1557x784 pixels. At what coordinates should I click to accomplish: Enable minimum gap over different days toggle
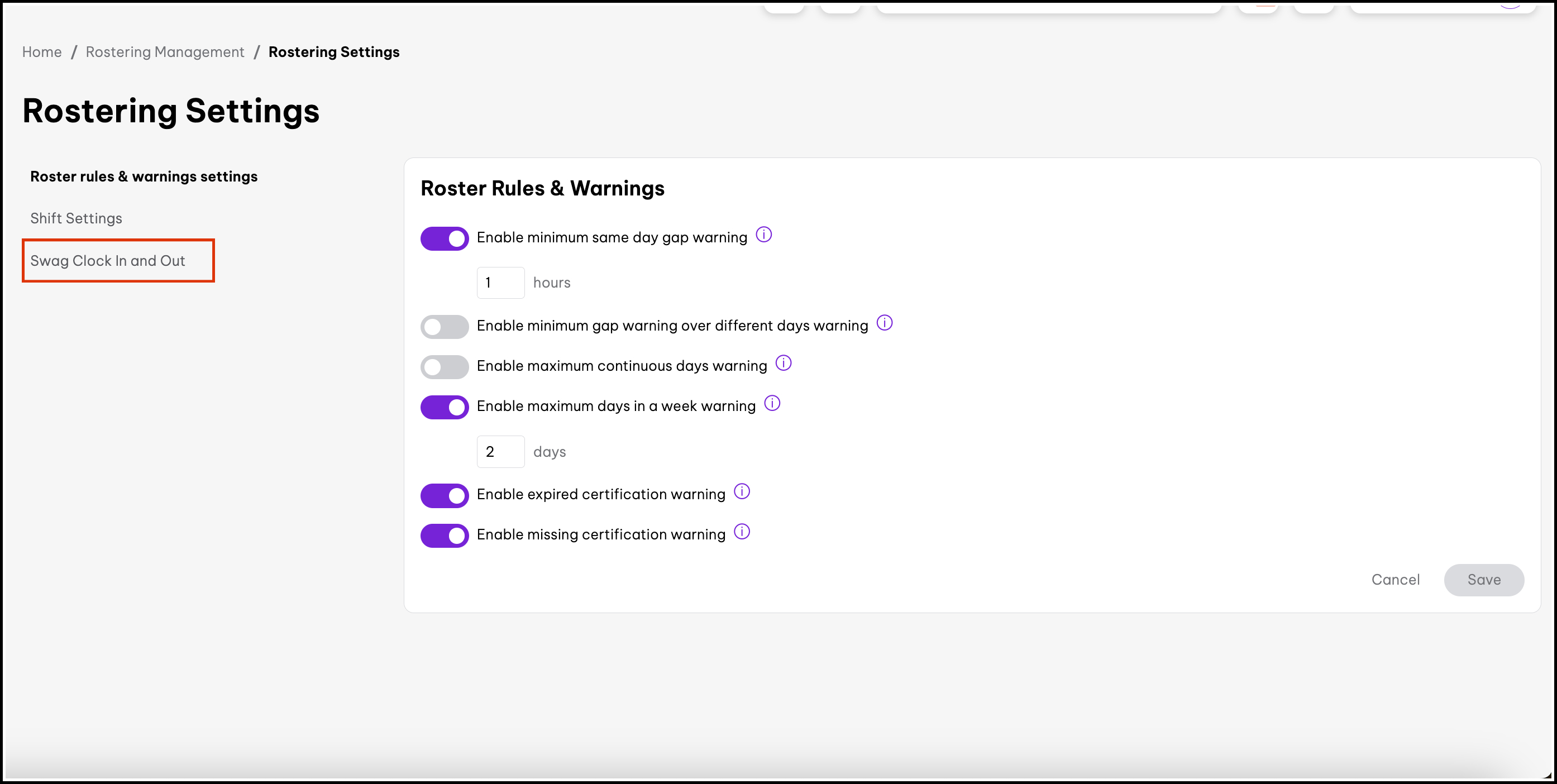pyautogui.click(x=444, y=327)
